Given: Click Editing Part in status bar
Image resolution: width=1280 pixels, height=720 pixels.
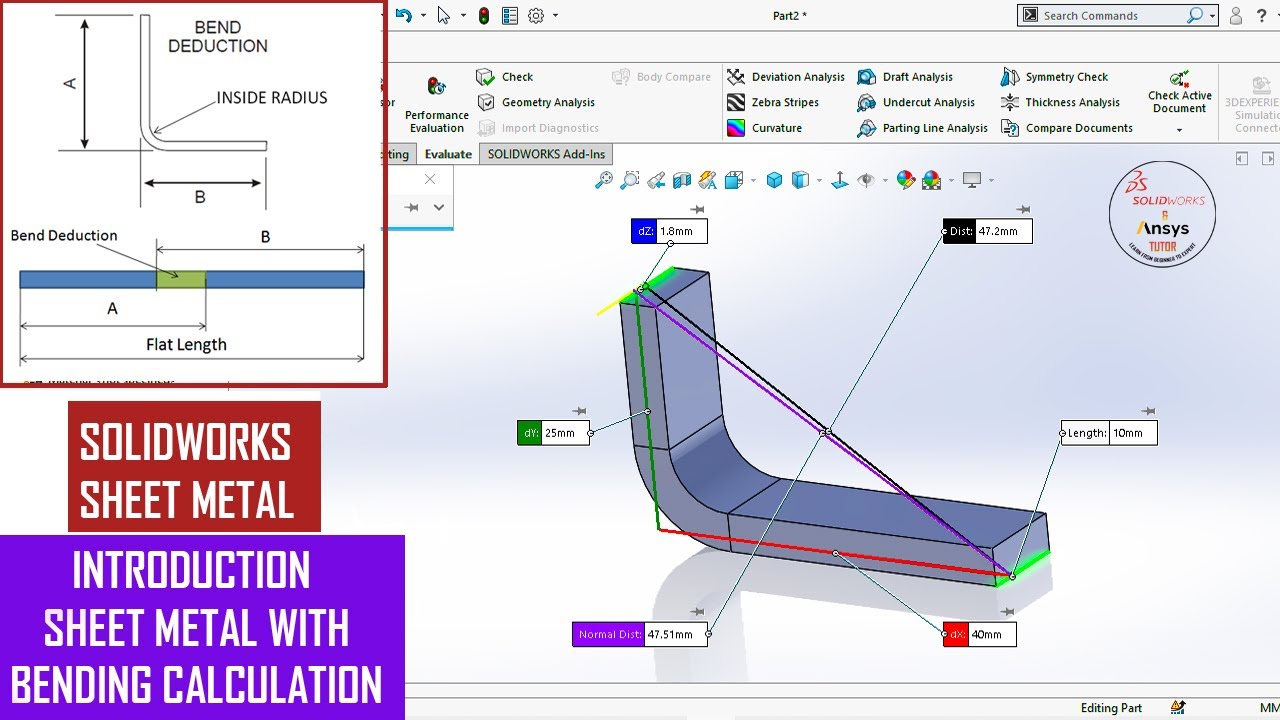Looking at the screenshot, I should (x=1111, y=708).
